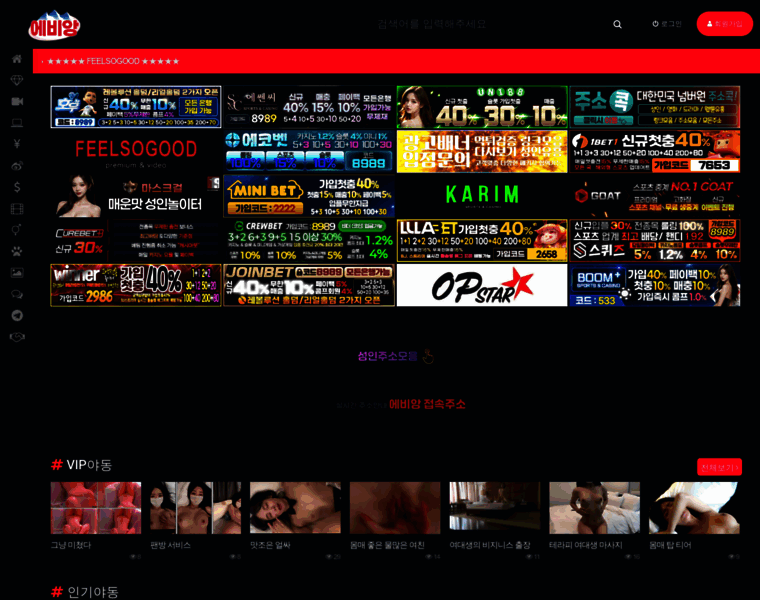The image size is (760, 600).
Task: Open the video camera icon in the sidebar
Action: pos(17,101)
